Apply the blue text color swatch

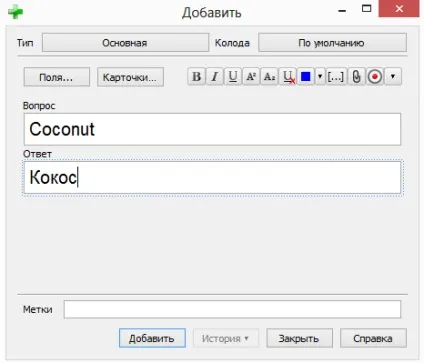coord(306,77)
